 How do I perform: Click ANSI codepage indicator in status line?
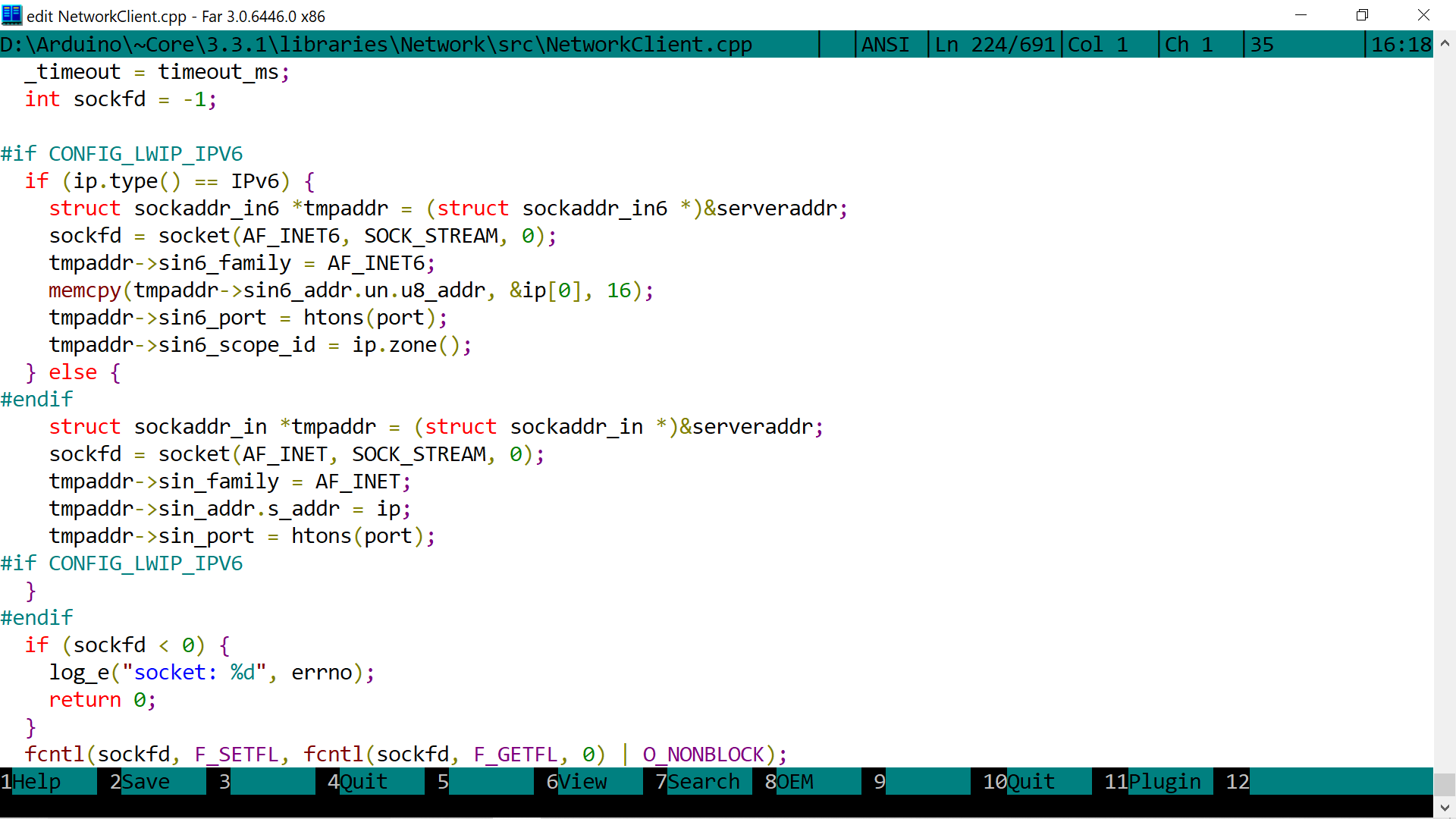pyautogui.click(x=885, y=45)
